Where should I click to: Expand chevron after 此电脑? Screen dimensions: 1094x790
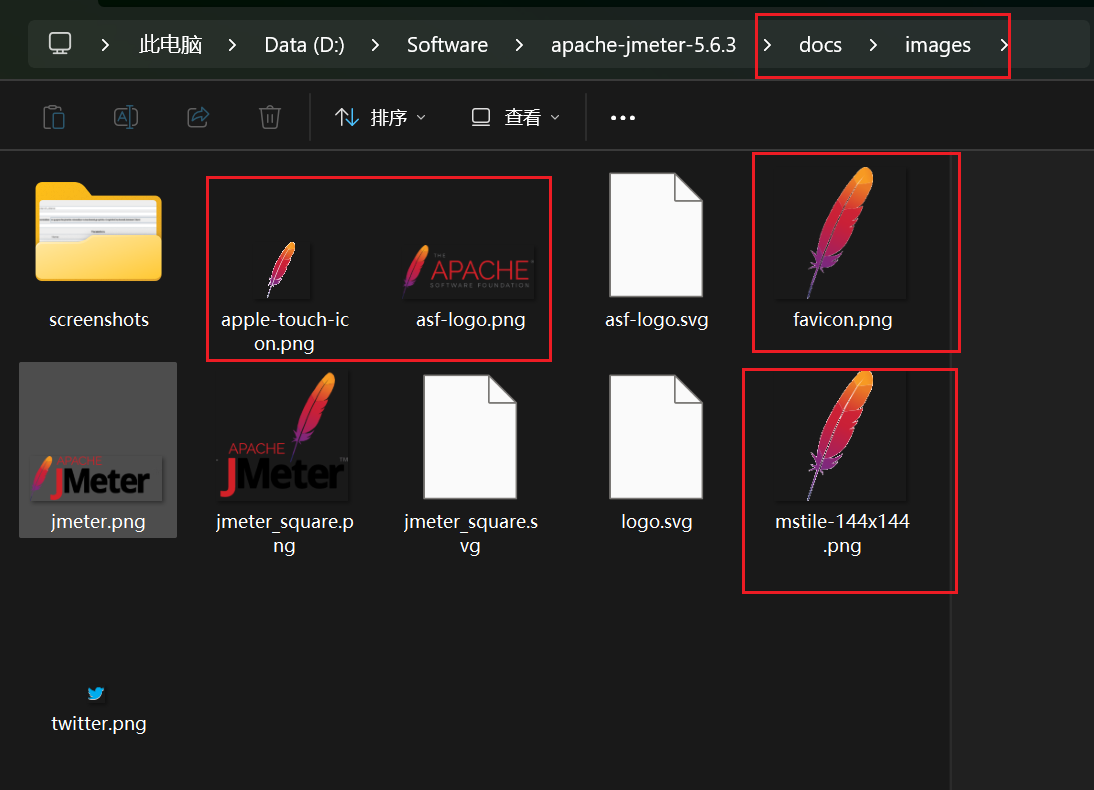coord(232,45)
